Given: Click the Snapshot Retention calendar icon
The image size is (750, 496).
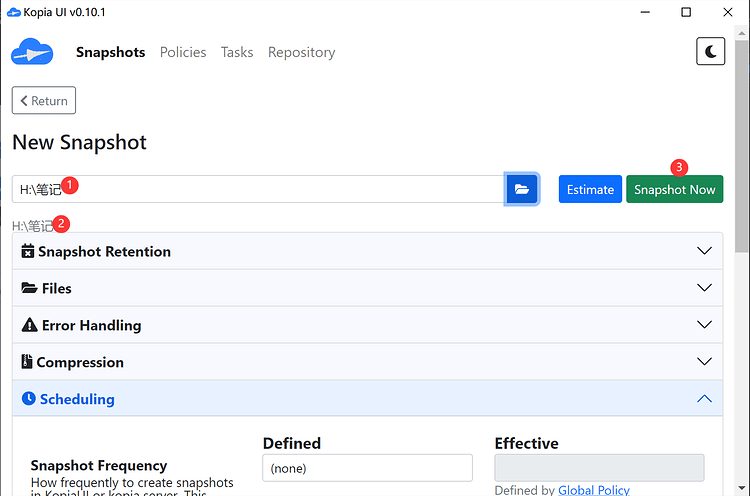Looking at the screenshot, I should (x=28, y=252).
